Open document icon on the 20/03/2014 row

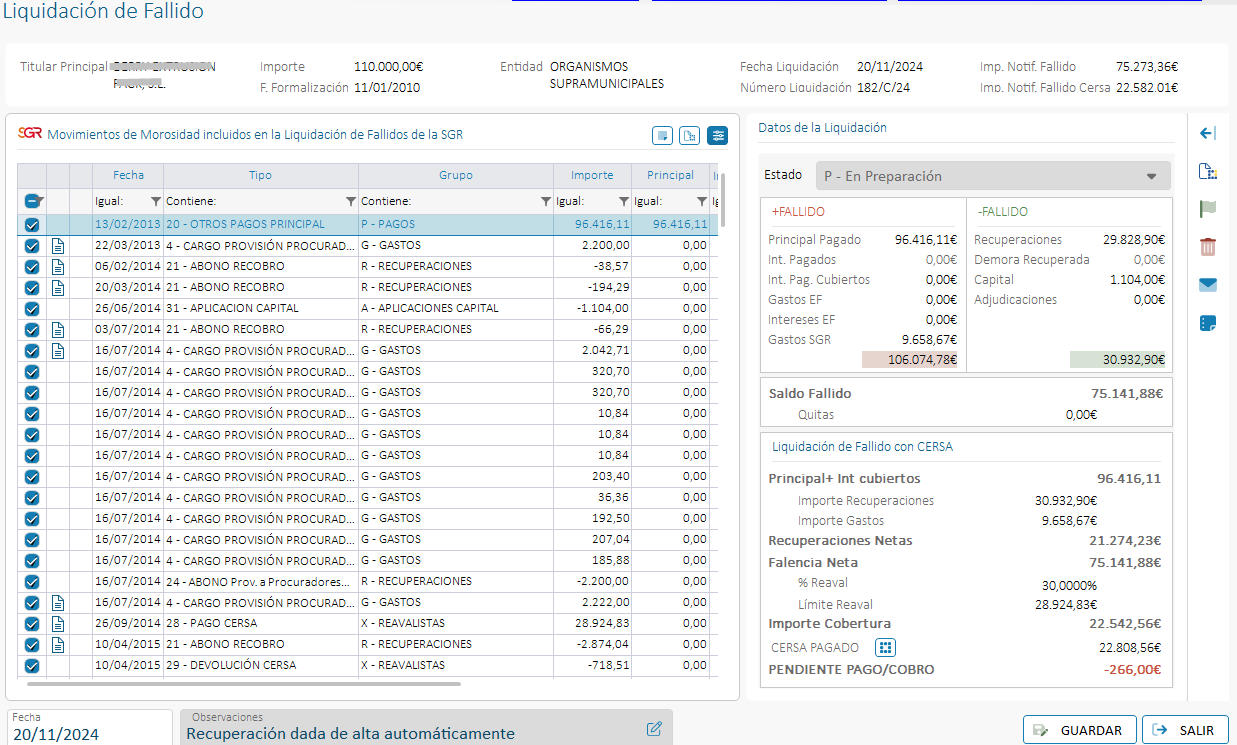click(x=57, y=287)
